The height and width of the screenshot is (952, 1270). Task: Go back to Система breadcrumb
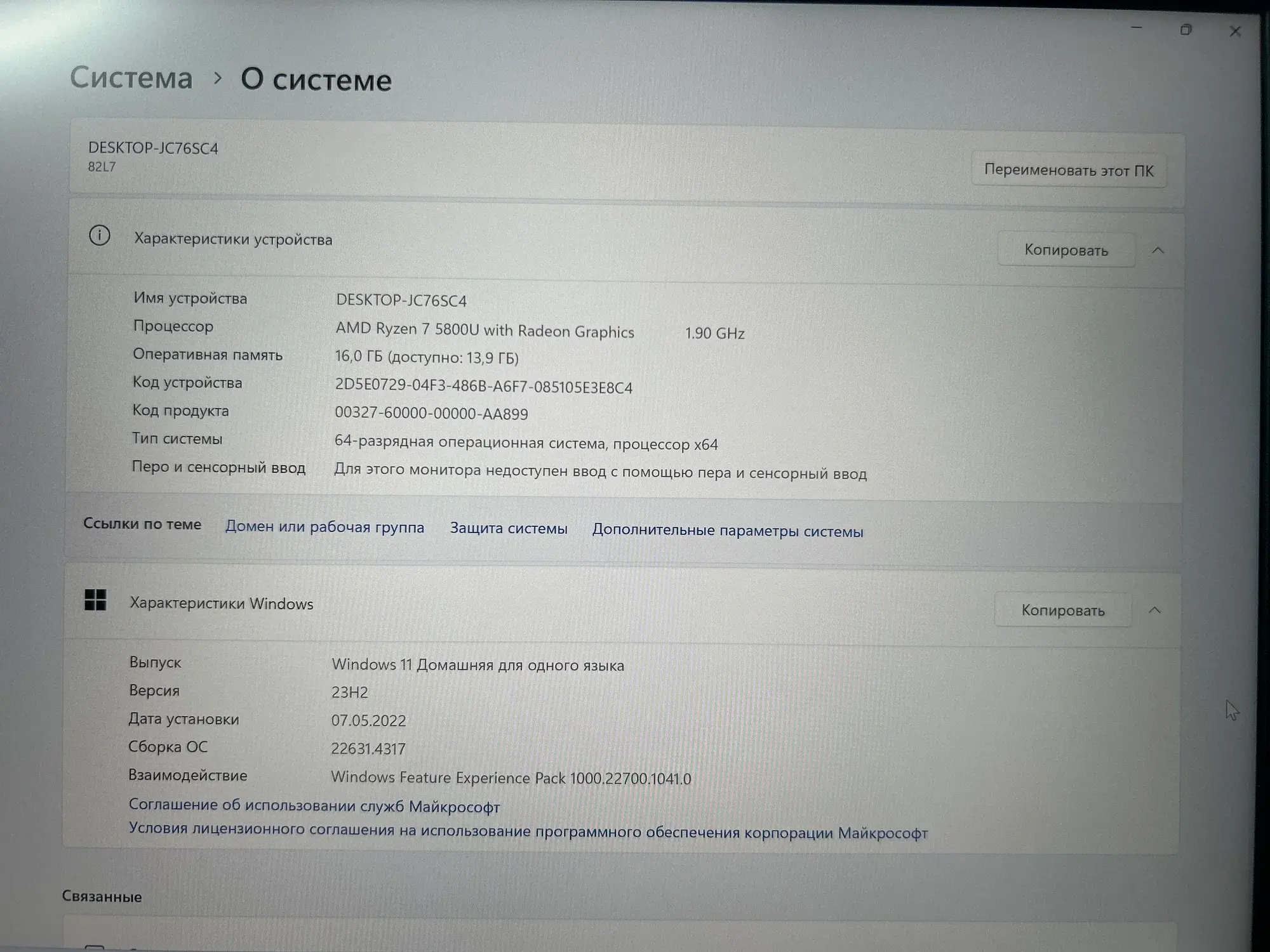point(131,78)
